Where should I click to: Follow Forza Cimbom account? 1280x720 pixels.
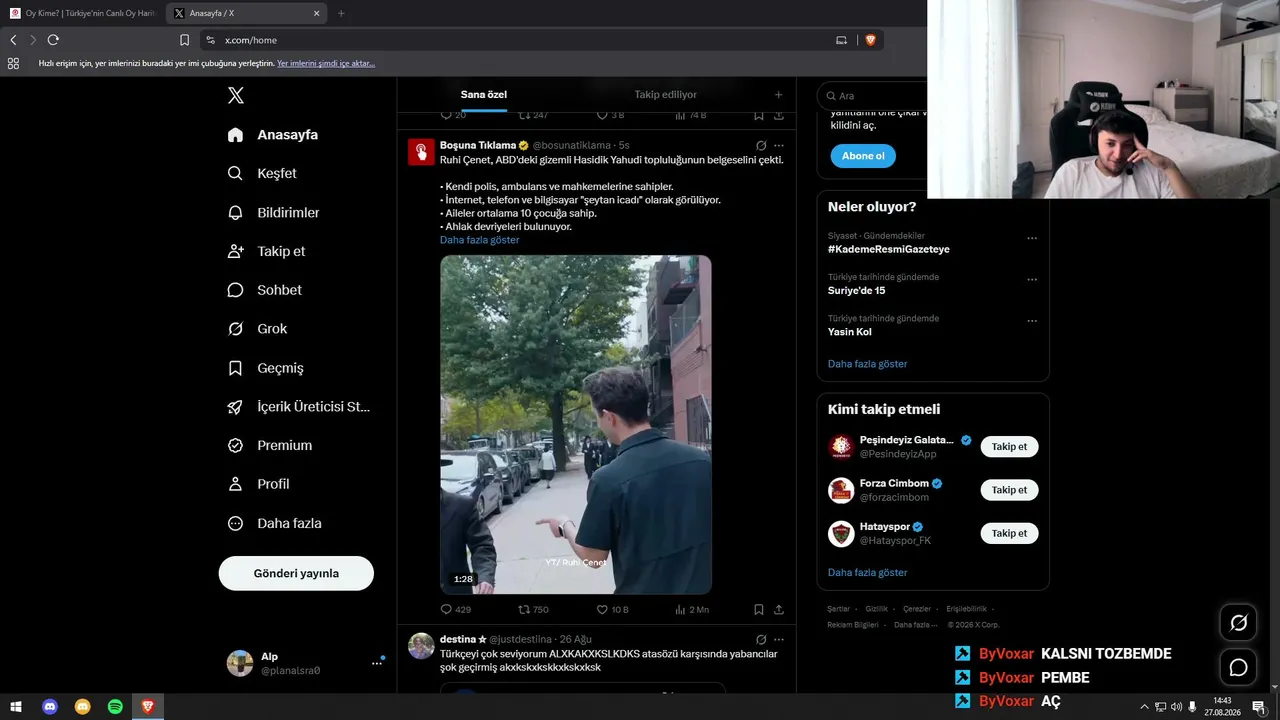[x=1009, y=490]
